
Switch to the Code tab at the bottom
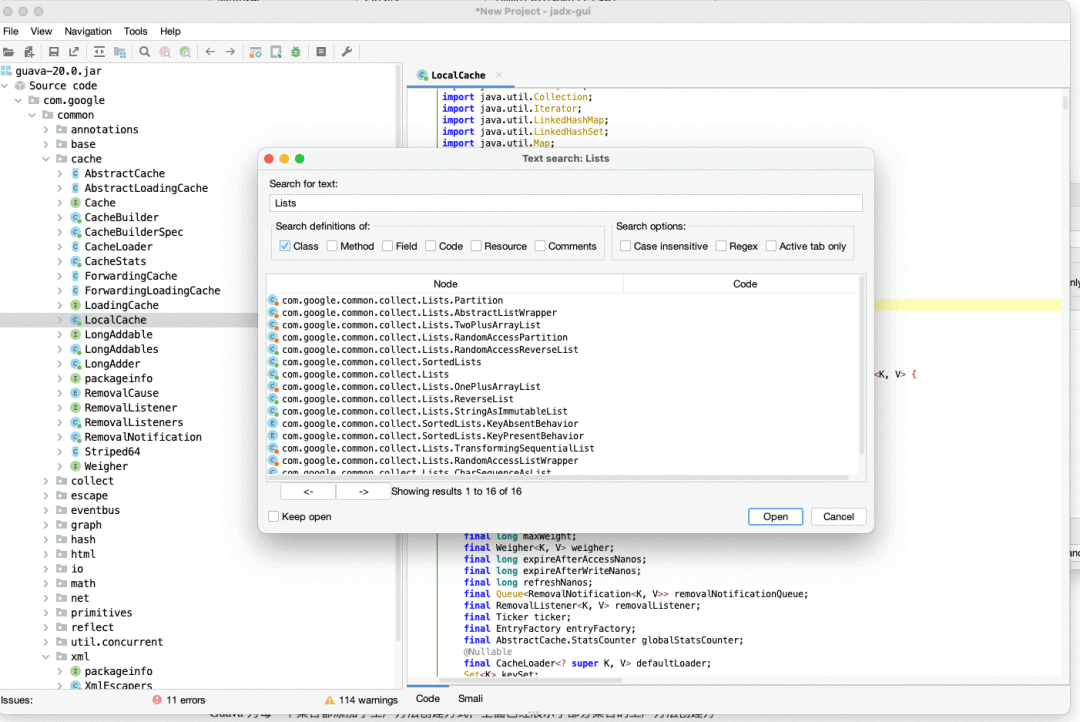(428, 699)
